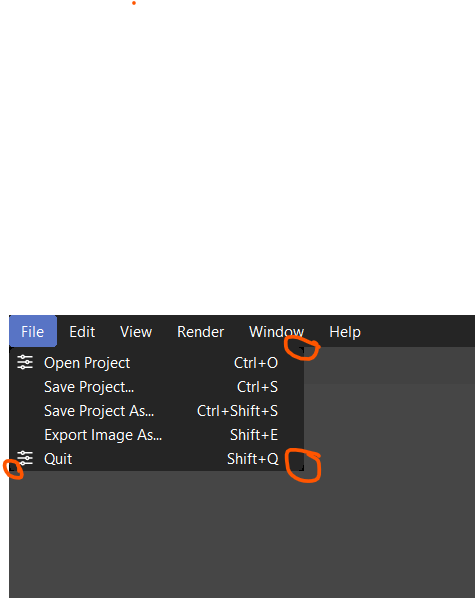Viewport: 475px width, 598px height.
Task: Open the Edit menu
Action: [82, 331]
